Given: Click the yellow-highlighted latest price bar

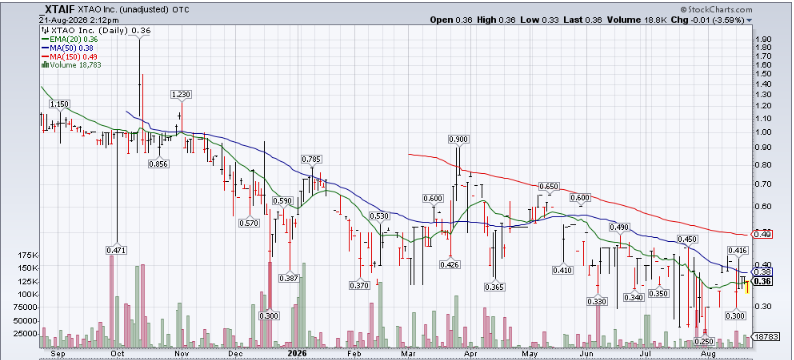Looking at the screenshot, I should [748, 287].
